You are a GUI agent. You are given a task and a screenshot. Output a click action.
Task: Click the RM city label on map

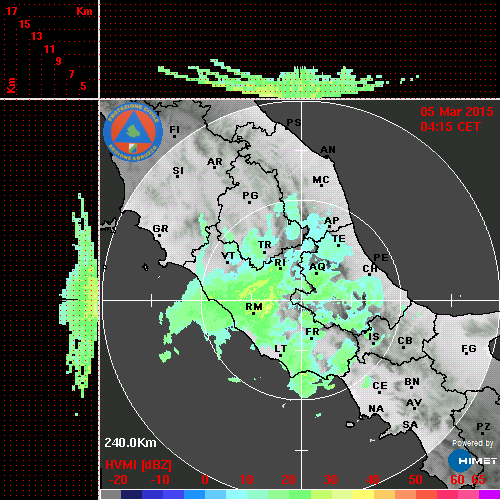click(254, 306)
